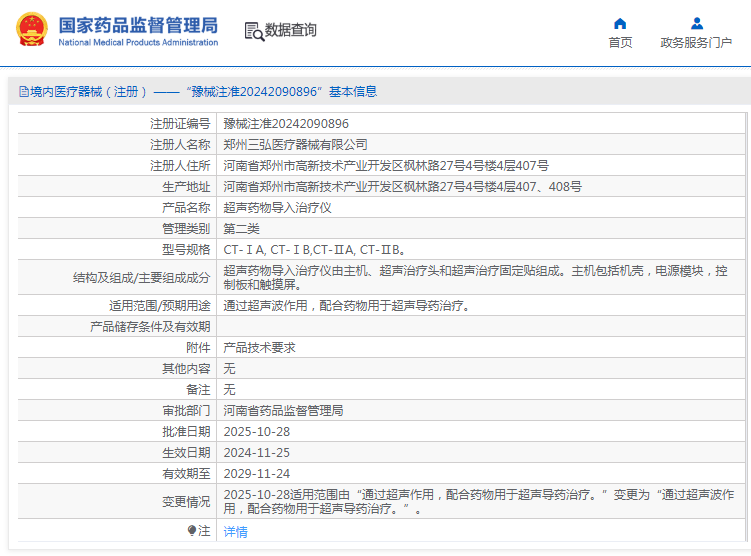
Task: Open the 数据查询 label
Action: coord(291,30)
